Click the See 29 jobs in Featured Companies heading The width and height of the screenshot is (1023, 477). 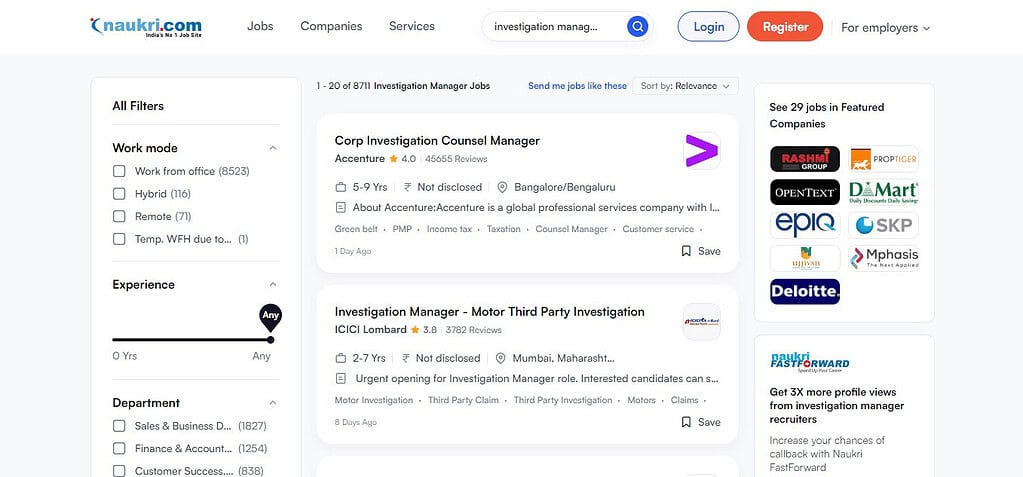[x=827, y=115]
